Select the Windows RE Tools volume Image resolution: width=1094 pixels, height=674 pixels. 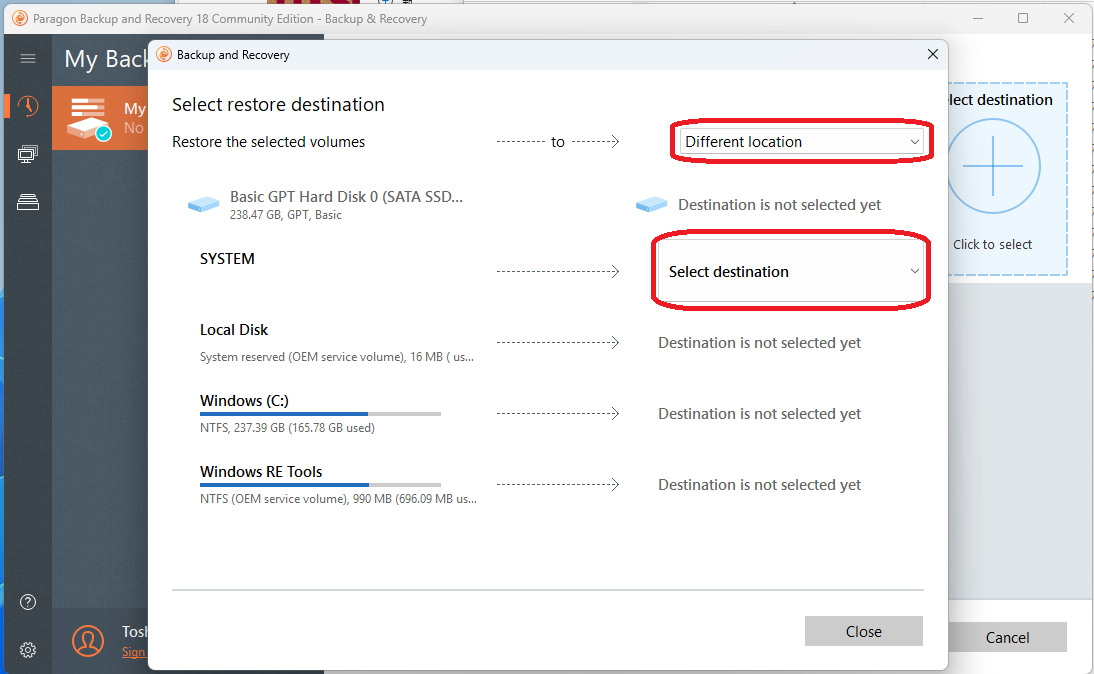click(x=261, y=472)
